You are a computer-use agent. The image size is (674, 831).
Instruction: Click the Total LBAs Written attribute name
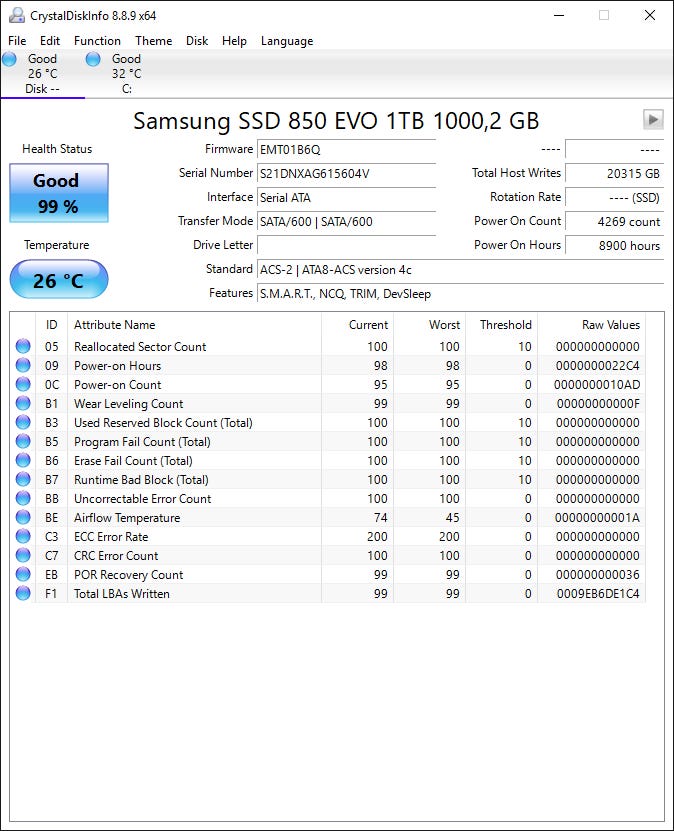click(x=122, y=594)
